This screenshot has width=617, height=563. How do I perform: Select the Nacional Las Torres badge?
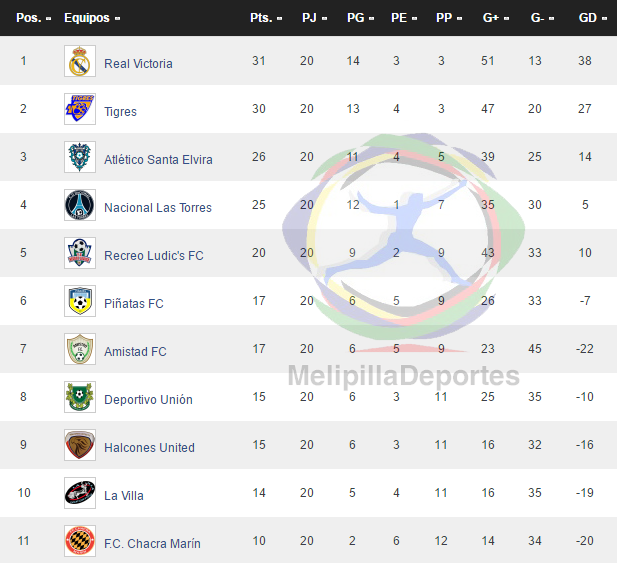tap(80, 205)
